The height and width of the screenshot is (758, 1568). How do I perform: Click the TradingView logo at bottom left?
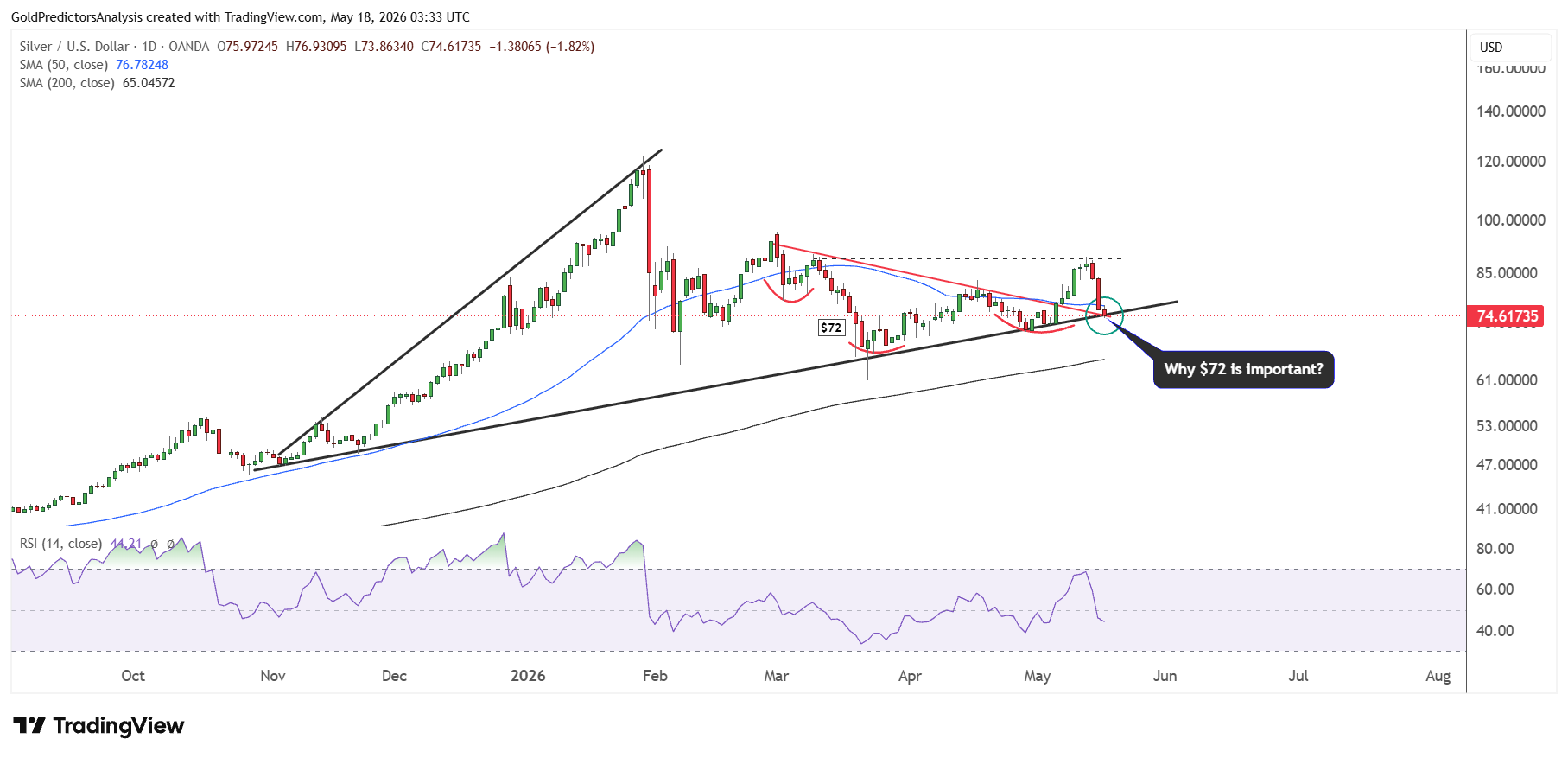tap(98, 725)
